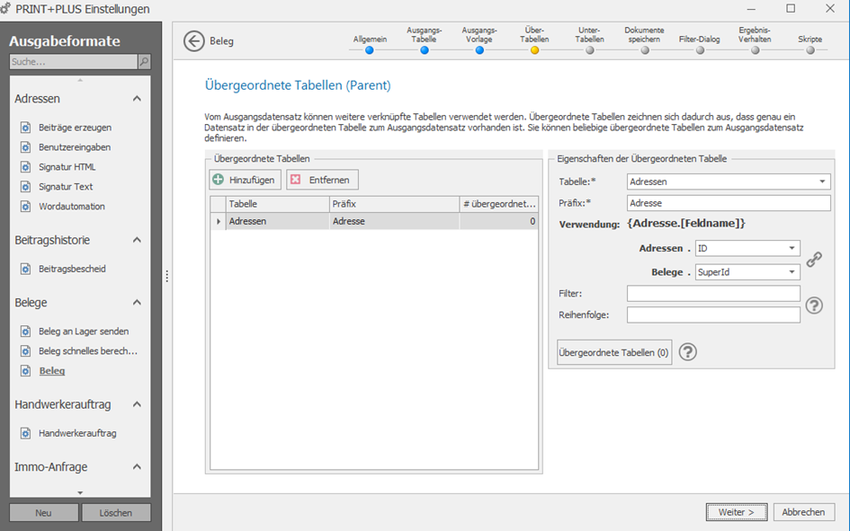Go to the Dokumente speichern wizard step

645,50
